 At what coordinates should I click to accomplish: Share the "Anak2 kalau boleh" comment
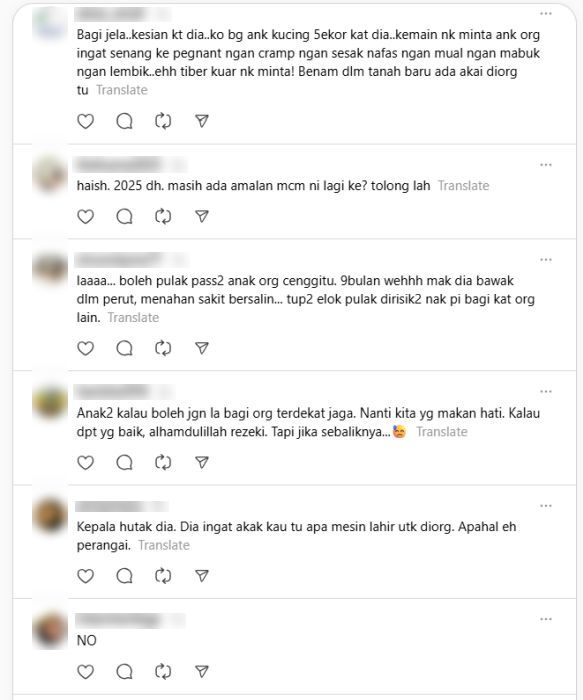tap(202, 462)
